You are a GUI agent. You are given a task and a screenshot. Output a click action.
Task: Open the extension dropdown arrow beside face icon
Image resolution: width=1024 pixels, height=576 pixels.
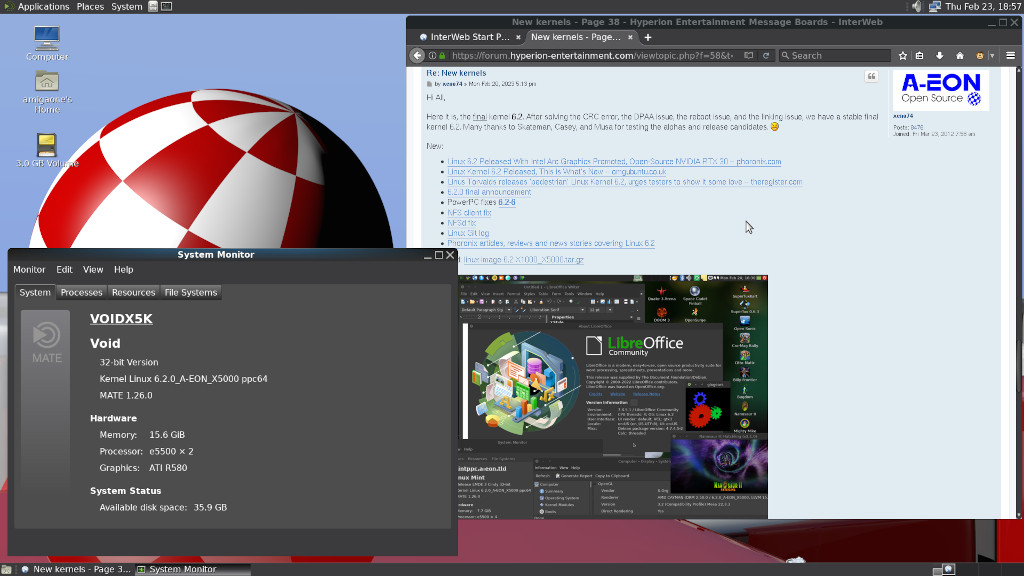(992, 56)
